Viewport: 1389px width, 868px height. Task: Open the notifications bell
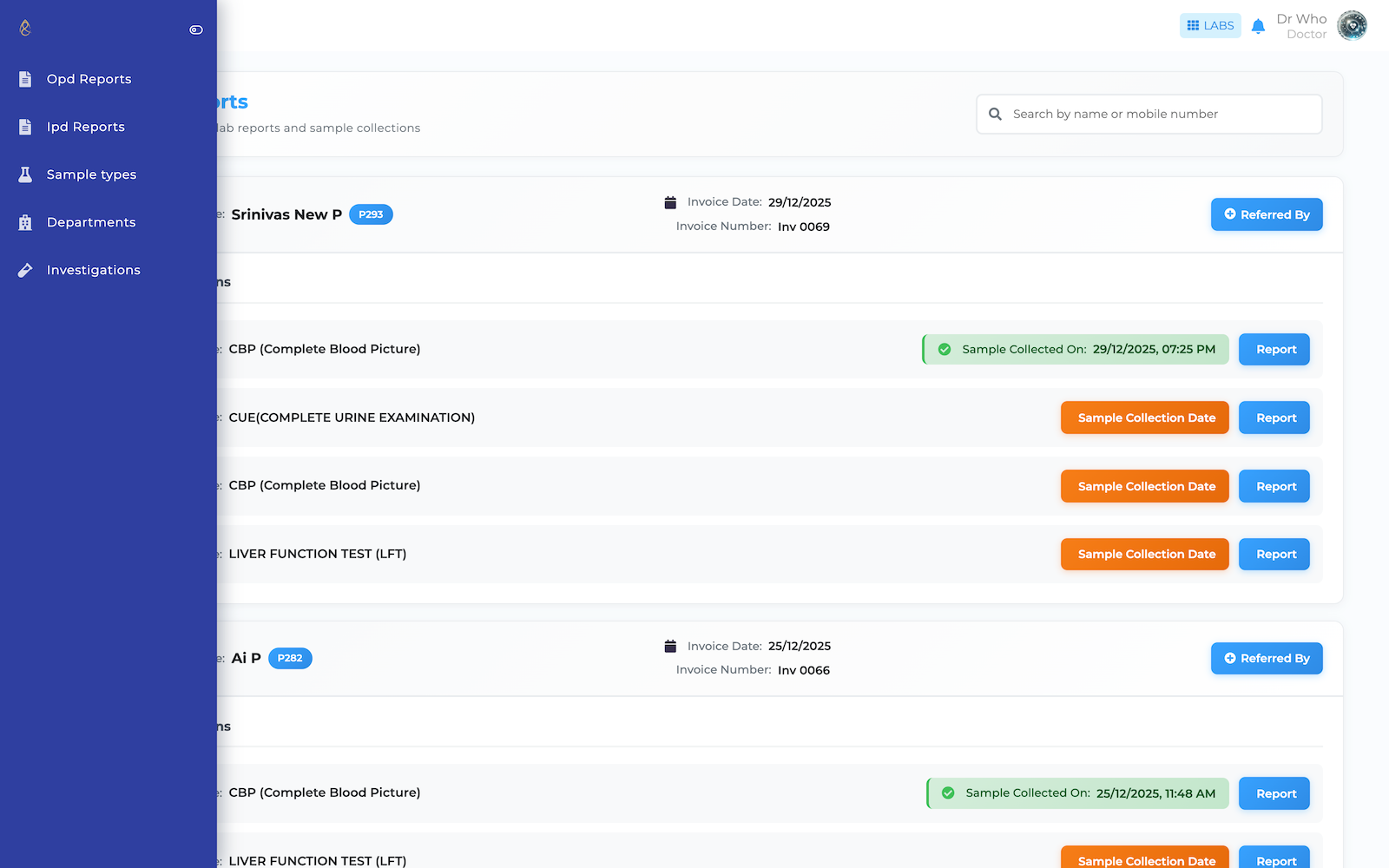coord(1258,26)
